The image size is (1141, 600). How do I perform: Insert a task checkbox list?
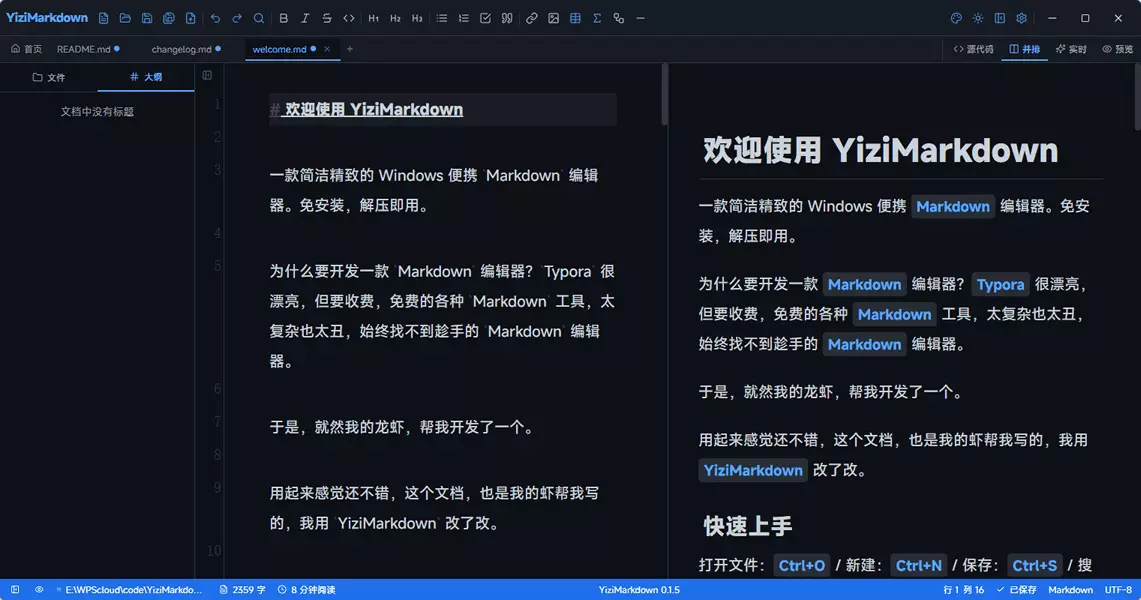click(485, 18)
